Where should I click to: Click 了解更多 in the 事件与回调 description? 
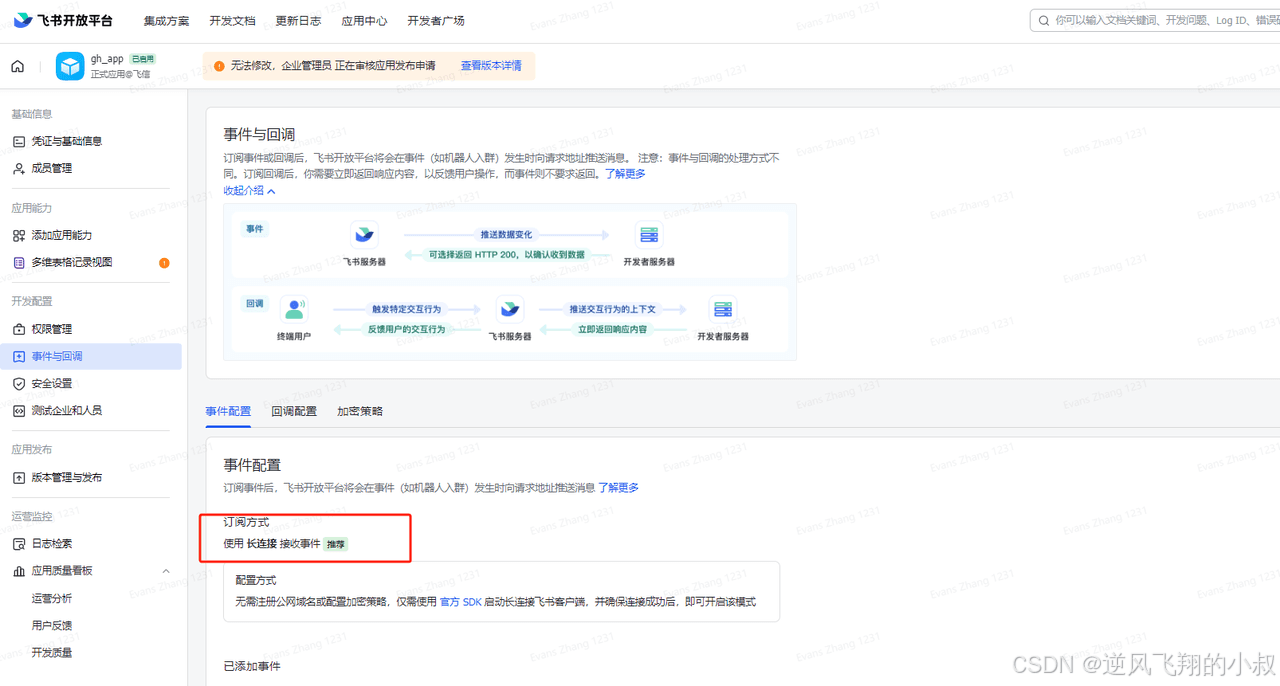[625, 174]
